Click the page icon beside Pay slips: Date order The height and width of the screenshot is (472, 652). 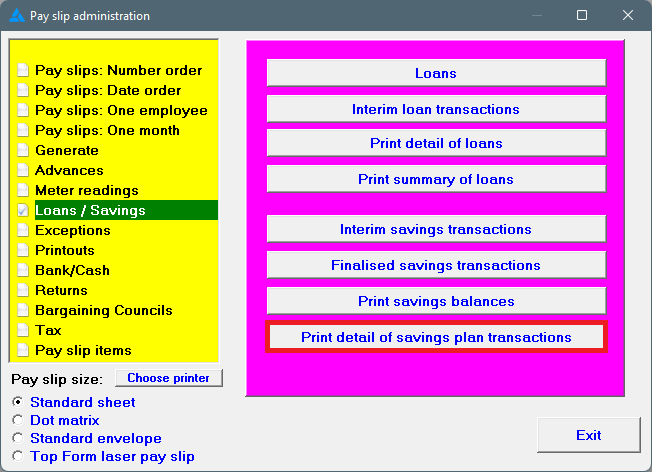(23, 90)
